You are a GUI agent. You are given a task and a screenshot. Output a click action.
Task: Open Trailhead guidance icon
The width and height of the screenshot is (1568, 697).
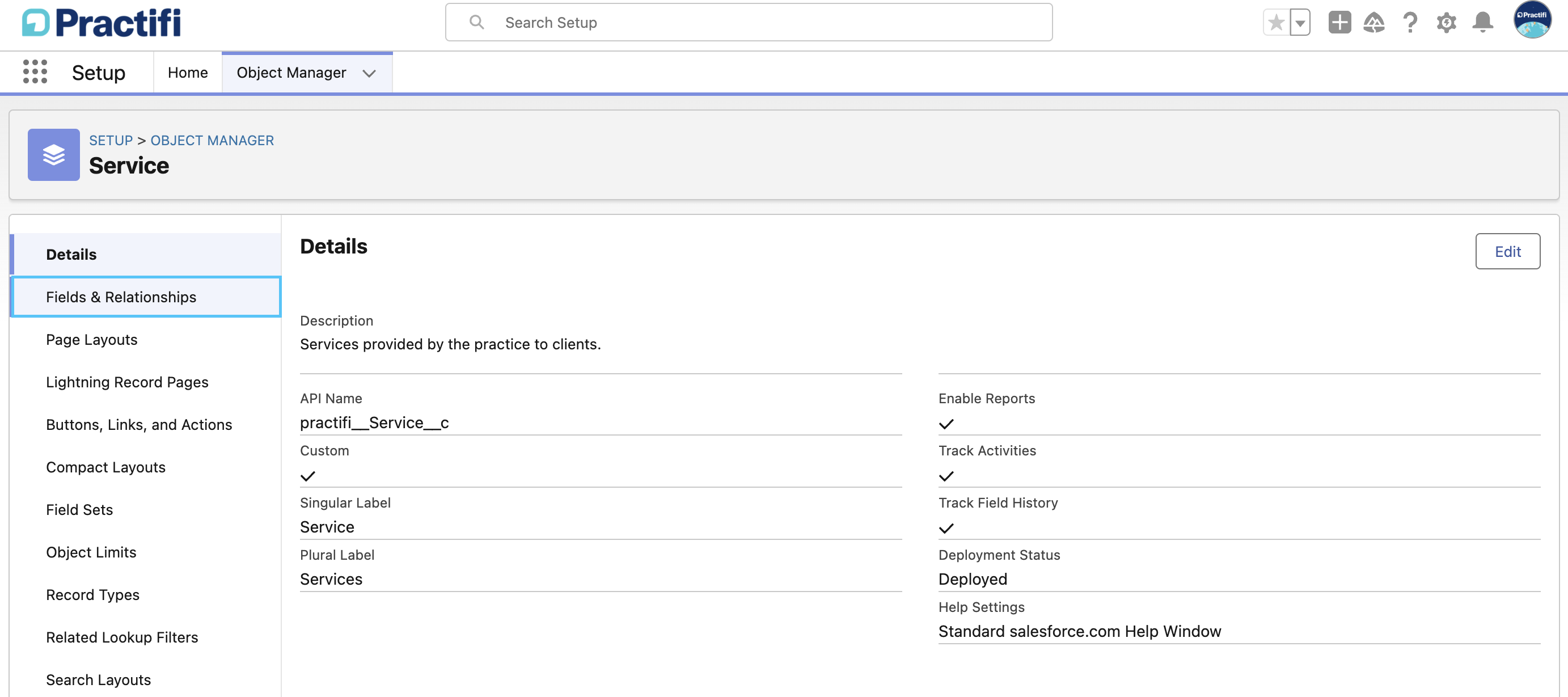click(1374, 23)
